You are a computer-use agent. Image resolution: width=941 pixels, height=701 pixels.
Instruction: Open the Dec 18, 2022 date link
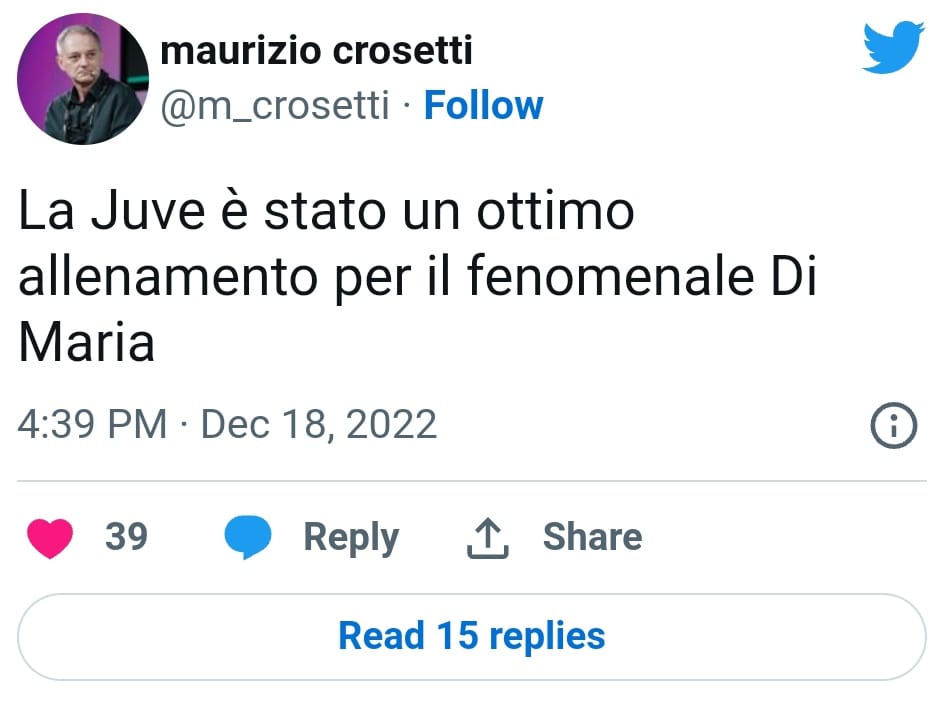tap(319, 424)
